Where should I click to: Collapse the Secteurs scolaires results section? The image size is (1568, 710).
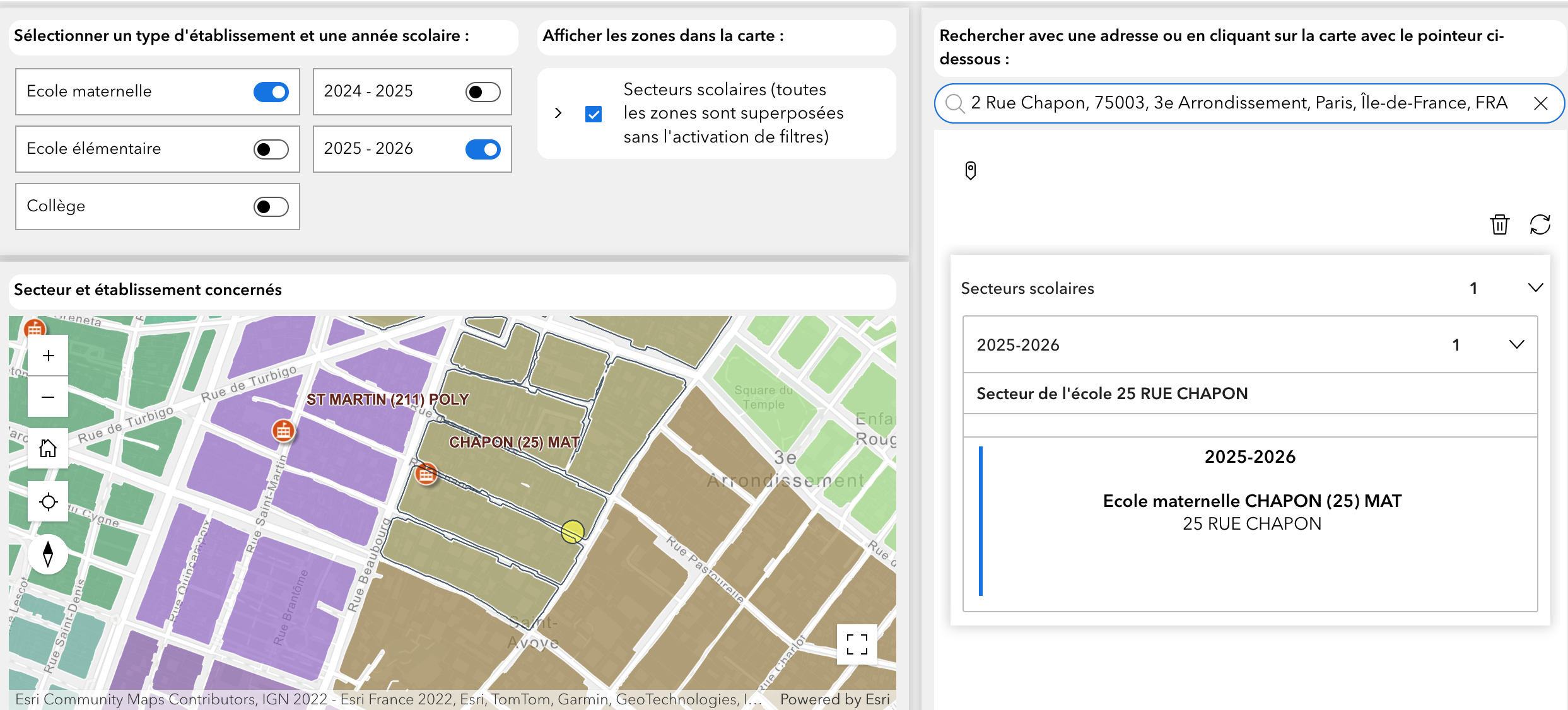1535,288
